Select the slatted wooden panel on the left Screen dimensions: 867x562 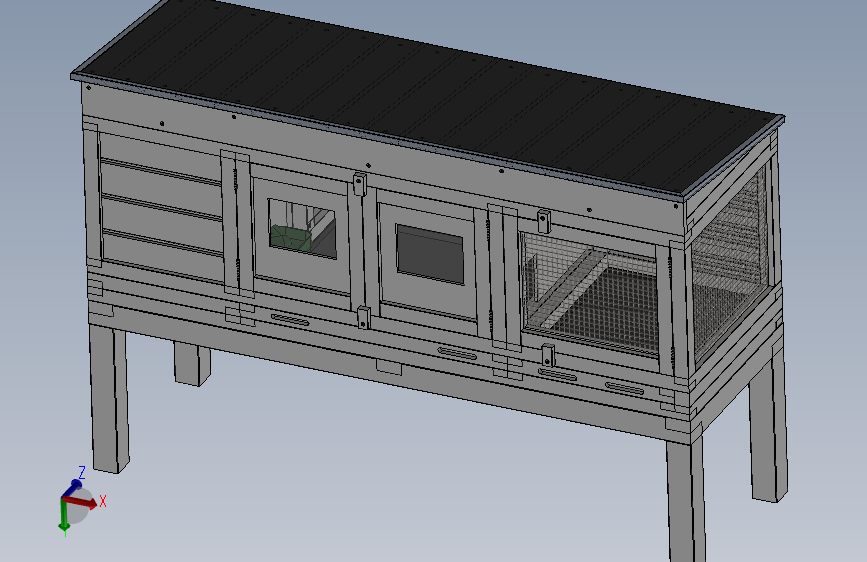click(x=161, y=207)
